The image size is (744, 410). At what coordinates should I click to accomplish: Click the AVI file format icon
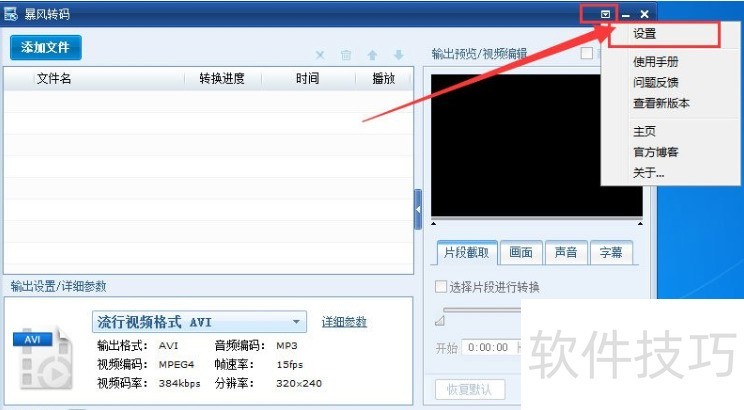[44, 358]
